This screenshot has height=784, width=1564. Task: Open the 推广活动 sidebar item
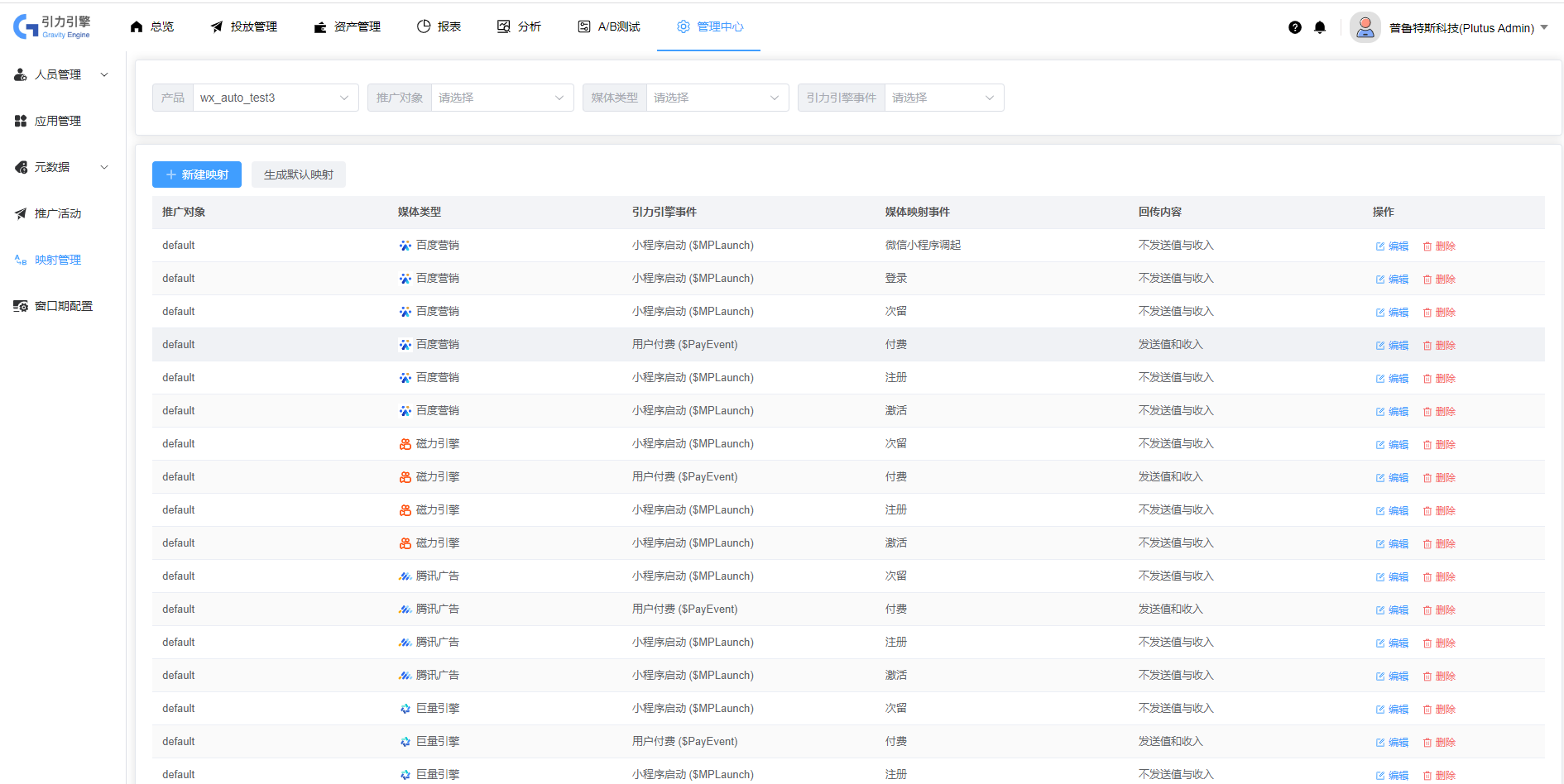[57, 213]
